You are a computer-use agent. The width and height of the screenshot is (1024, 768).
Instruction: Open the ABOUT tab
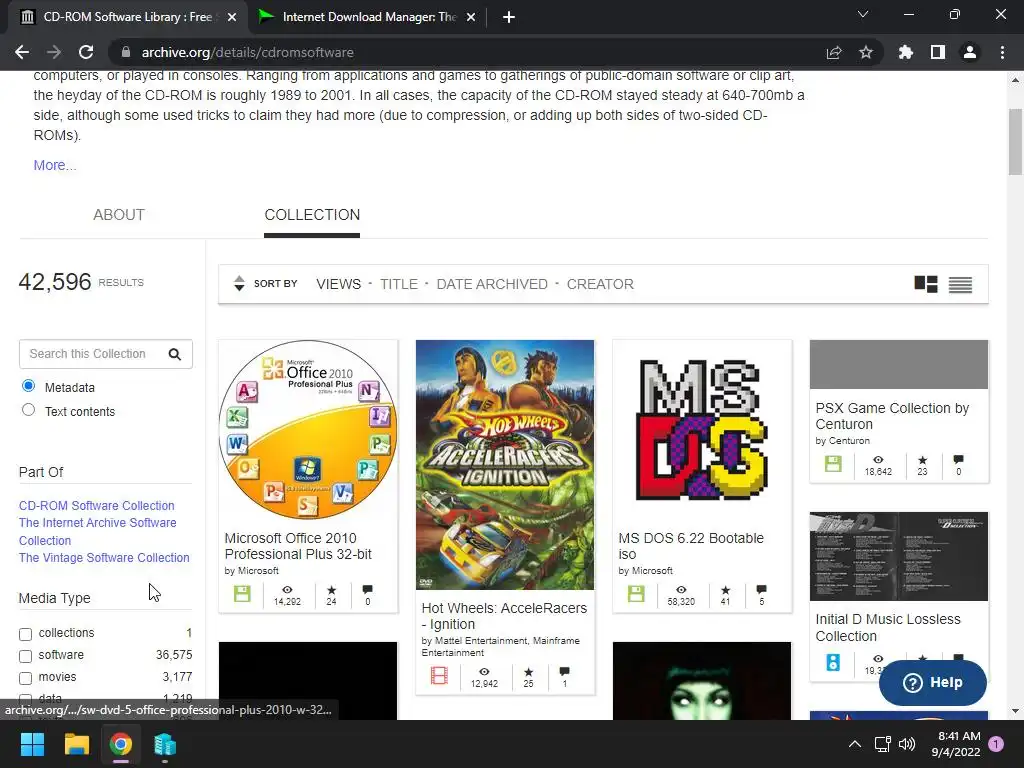point(119,215)
